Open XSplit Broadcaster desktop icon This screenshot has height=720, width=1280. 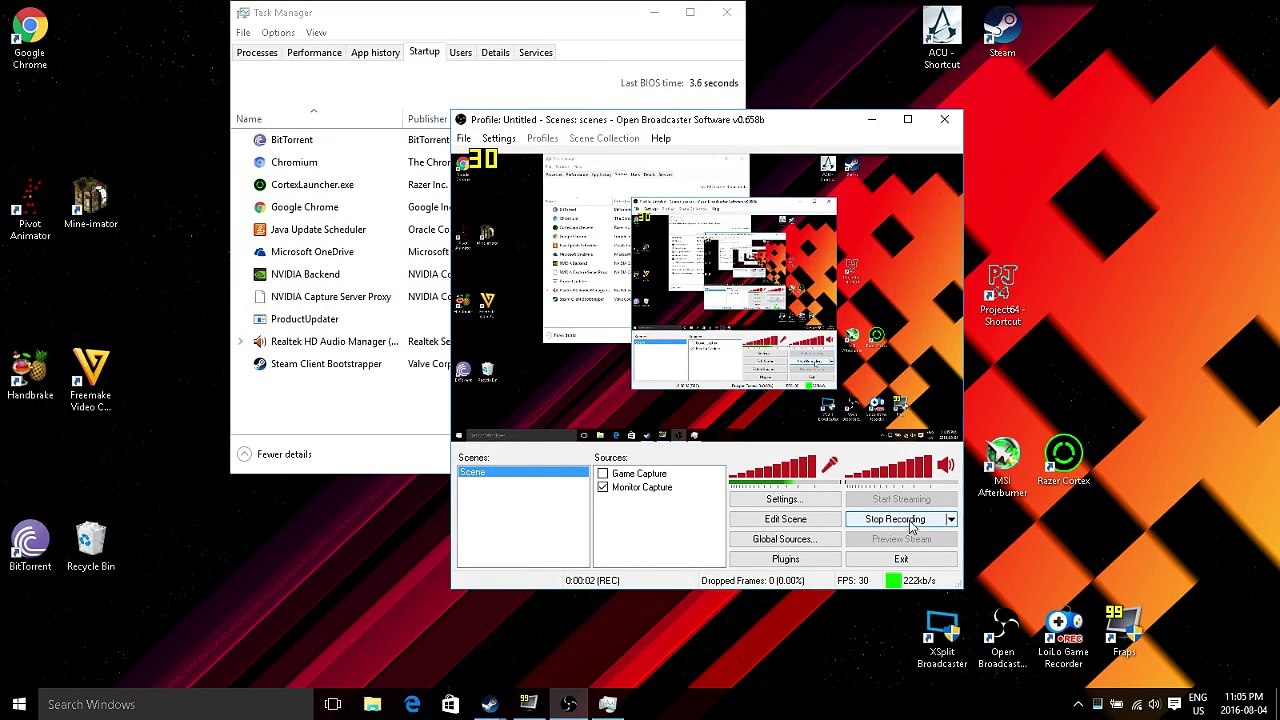[x=942, y=638]
